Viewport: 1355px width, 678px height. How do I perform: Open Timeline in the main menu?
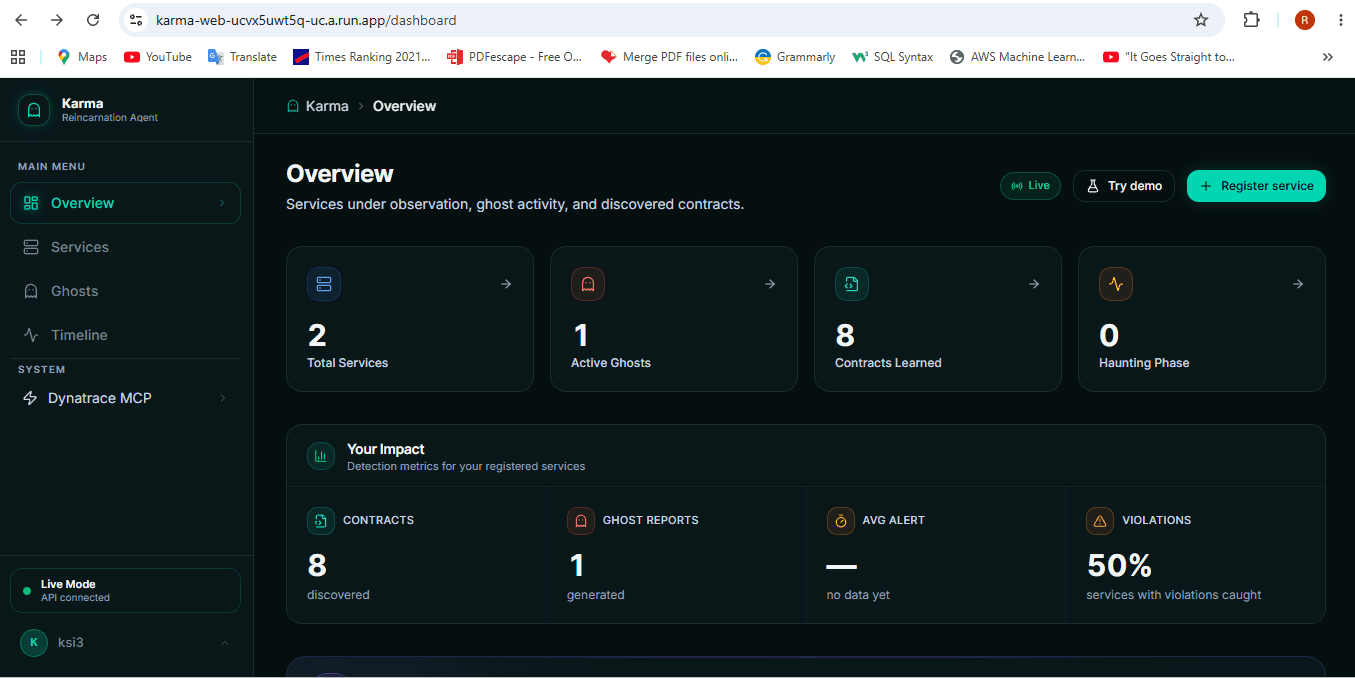click(125, 335)
